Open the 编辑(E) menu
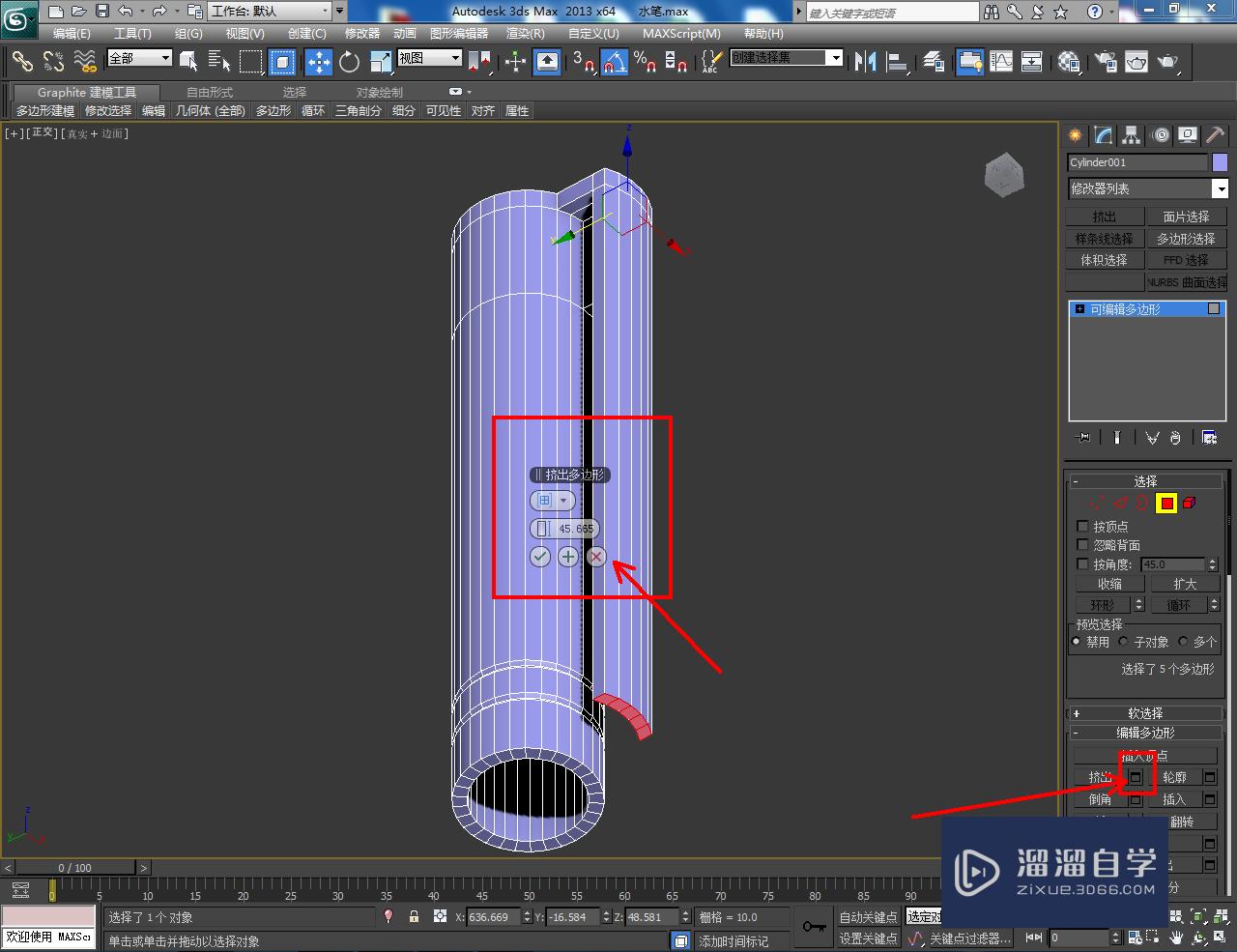 (x=72, y=34)
